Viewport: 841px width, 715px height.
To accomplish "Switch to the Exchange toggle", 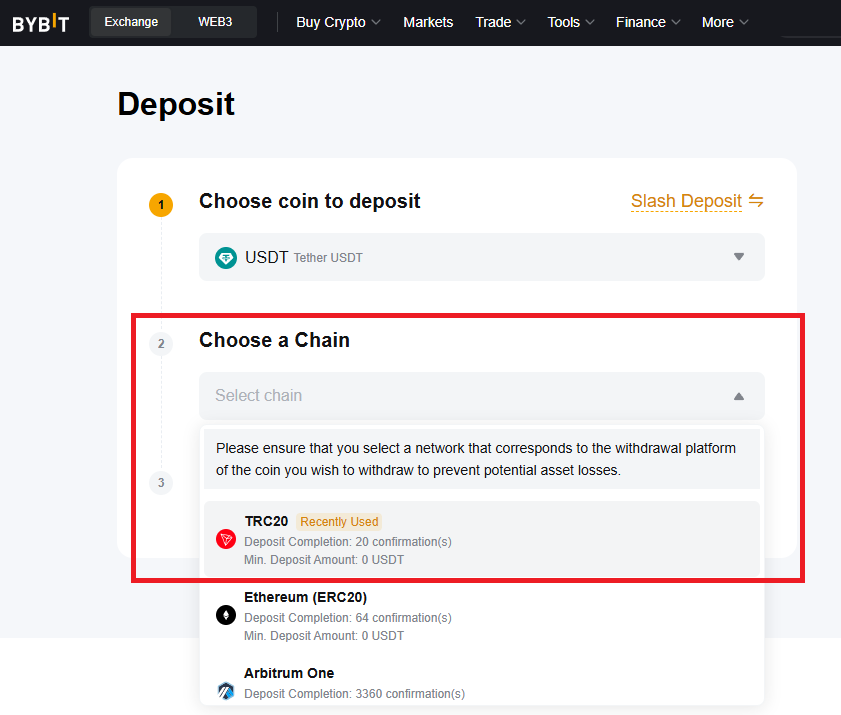I will point(131,22).
